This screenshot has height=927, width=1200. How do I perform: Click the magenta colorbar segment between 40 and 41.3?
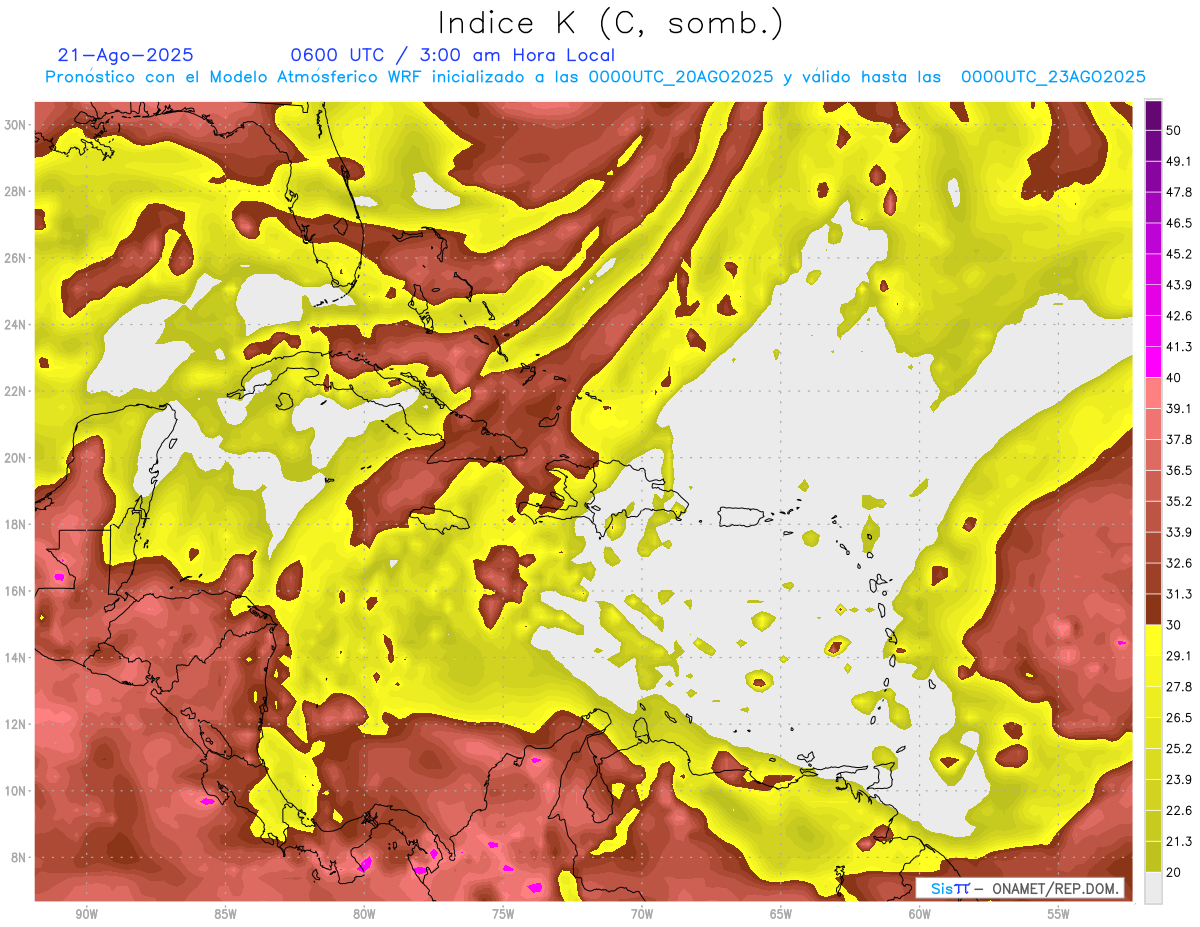point(1153,362)
